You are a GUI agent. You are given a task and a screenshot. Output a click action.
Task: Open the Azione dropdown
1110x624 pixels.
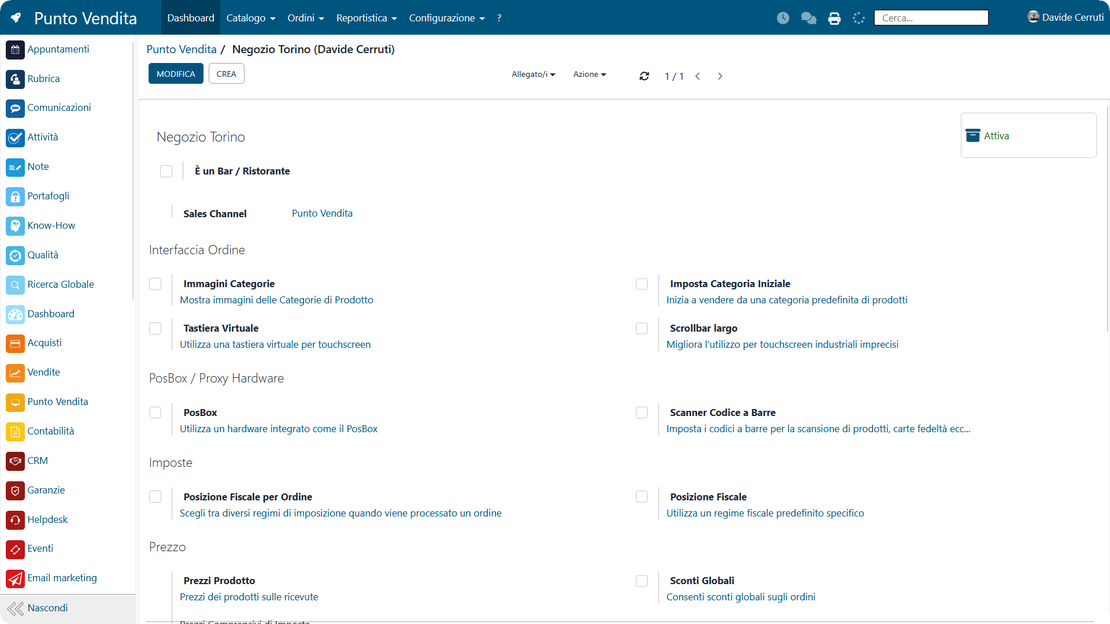(589, 74)
